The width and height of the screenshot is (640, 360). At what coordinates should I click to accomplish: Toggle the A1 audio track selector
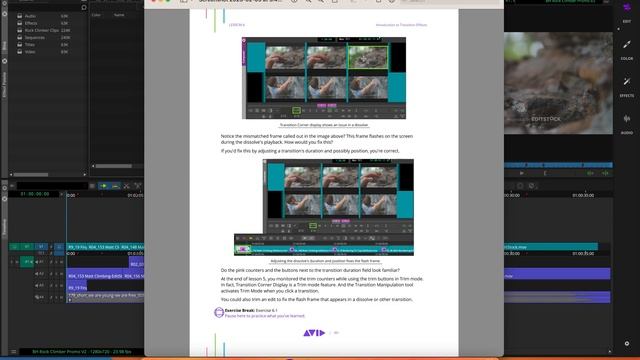(27, 262)
